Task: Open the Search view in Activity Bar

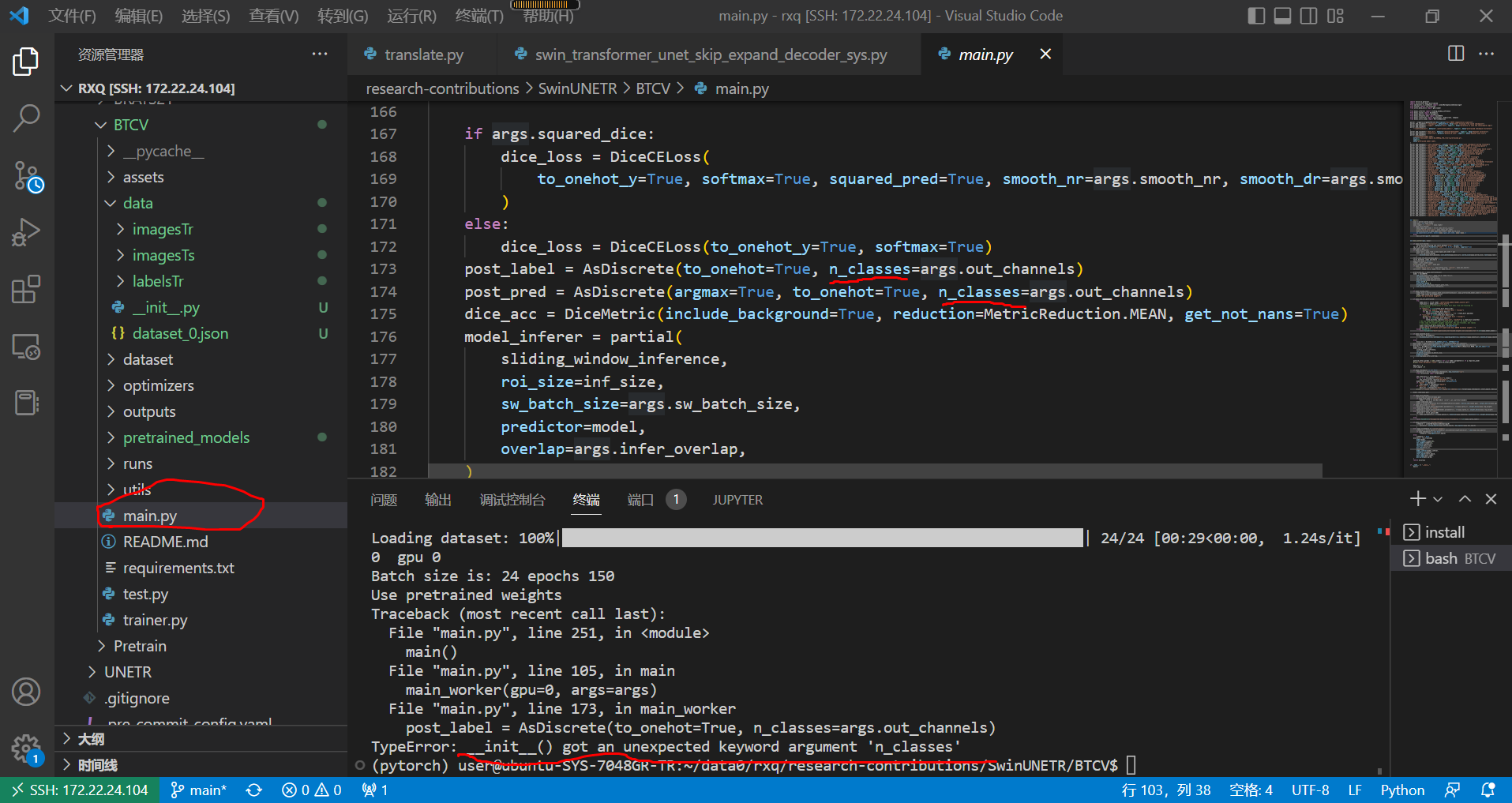Action: [27, 117]
